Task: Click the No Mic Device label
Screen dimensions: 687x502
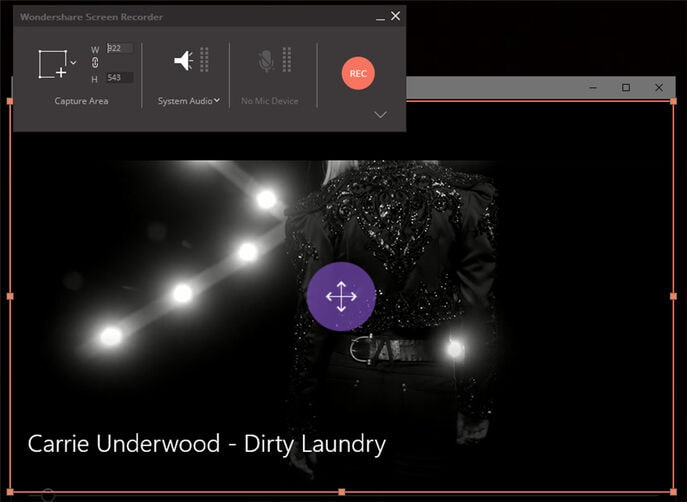Action: [269, 101]
